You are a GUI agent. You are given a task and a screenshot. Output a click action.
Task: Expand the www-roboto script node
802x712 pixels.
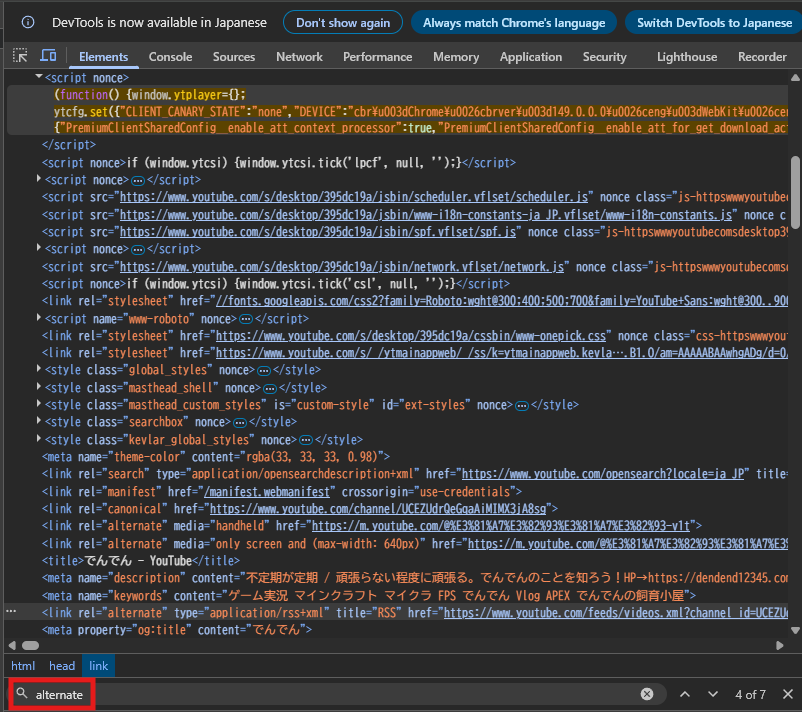(x=39, y=318)
